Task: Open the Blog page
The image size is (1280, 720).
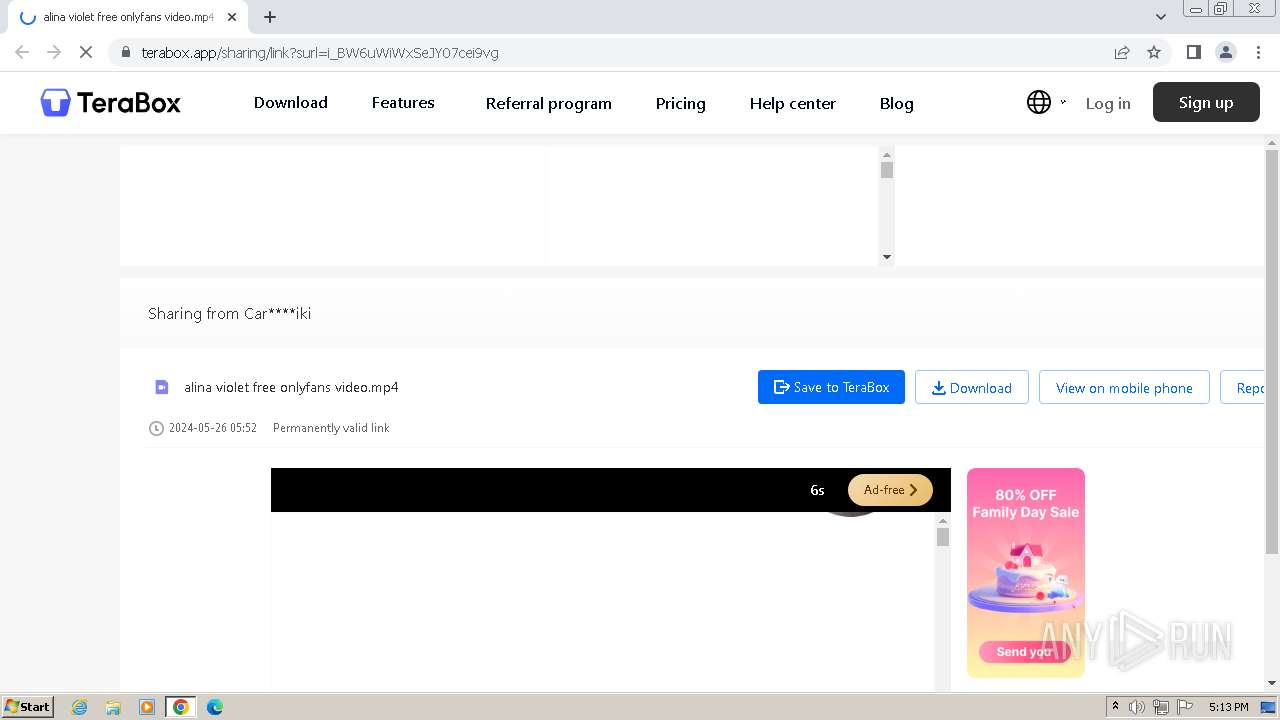Action: [x=897, y=103]
